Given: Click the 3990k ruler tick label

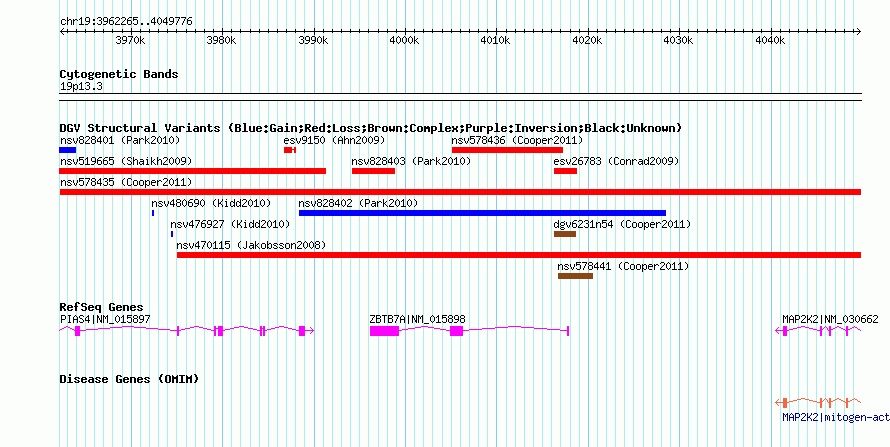Looking at the screenshot, I should (314, 41).
